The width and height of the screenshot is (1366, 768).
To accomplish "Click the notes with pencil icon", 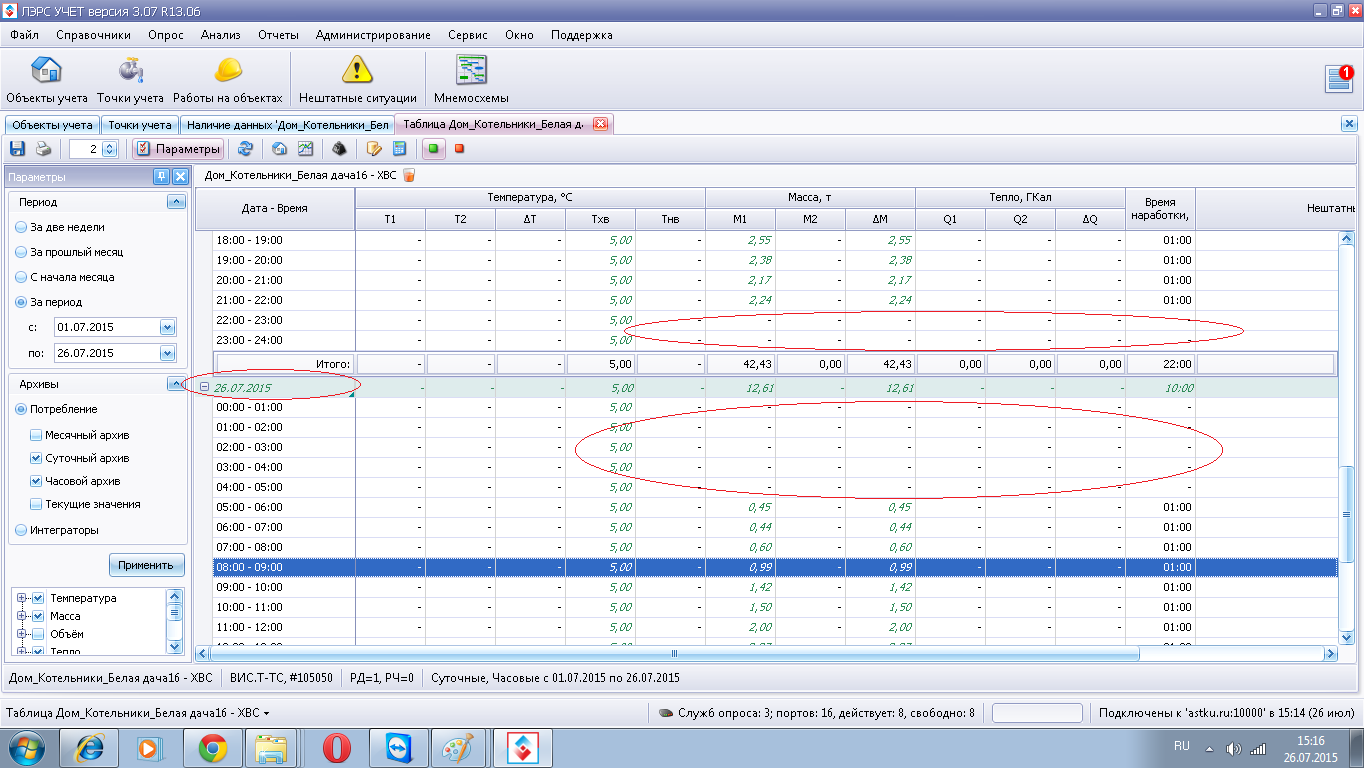I will click(374, 149).
